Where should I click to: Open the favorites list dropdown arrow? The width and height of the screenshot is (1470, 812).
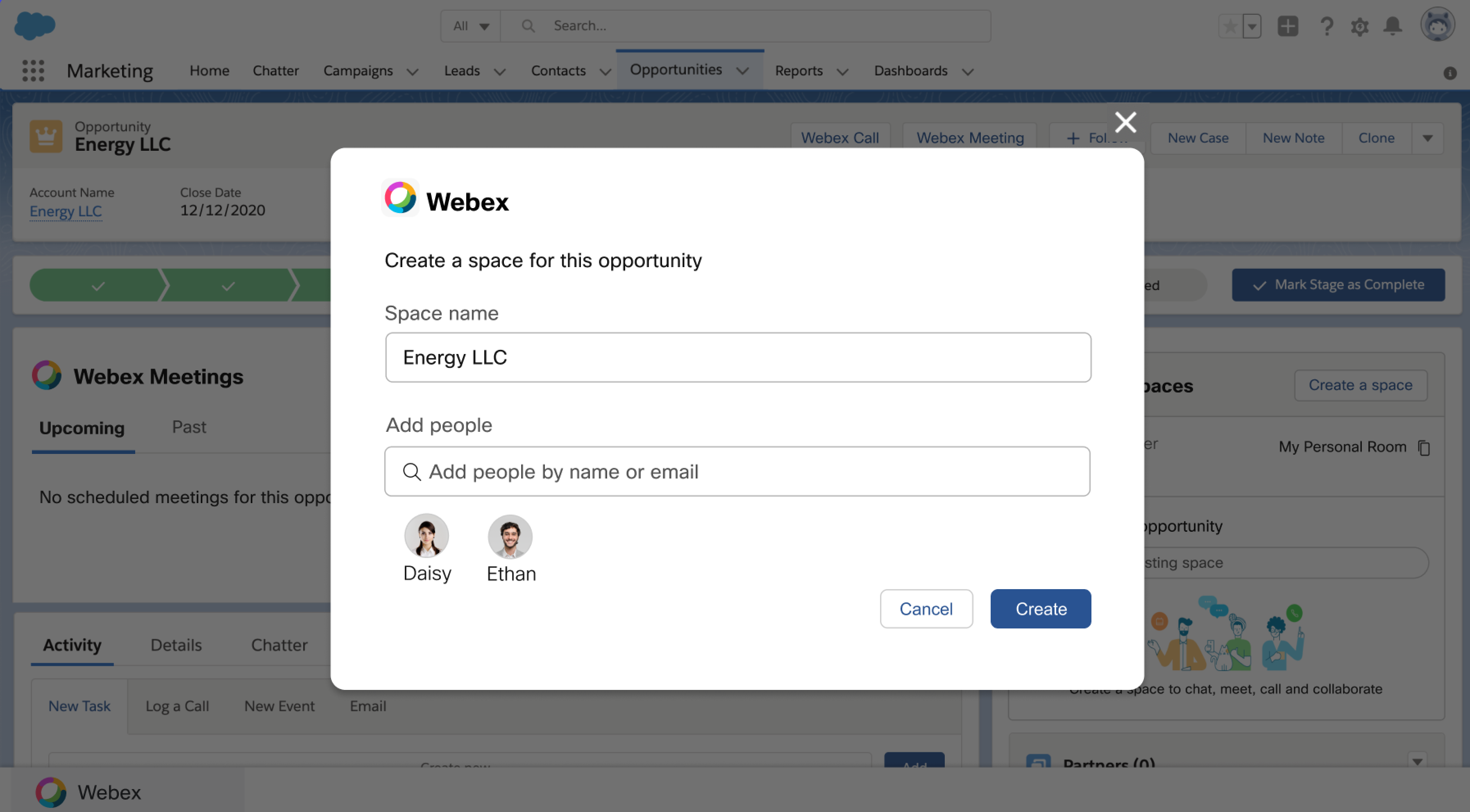pyautogui.click(x=1252, y=26)
